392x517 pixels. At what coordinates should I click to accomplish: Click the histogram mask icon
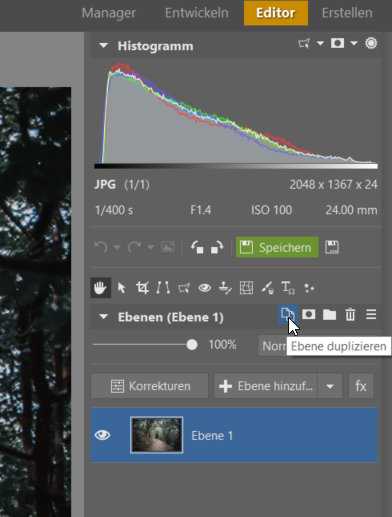pyautogui.click(x=337, y=43)
